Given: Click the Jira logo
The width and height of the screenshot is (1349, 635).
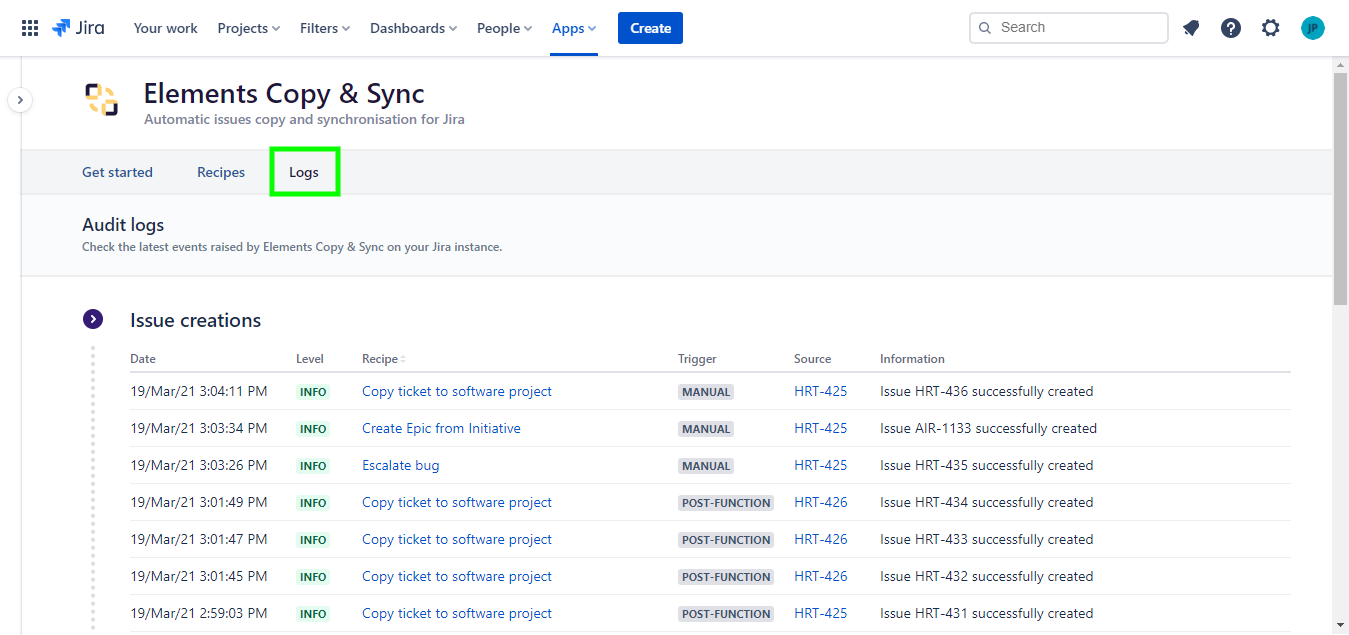Looking at the screenshot, I should [x=78, y=27].
